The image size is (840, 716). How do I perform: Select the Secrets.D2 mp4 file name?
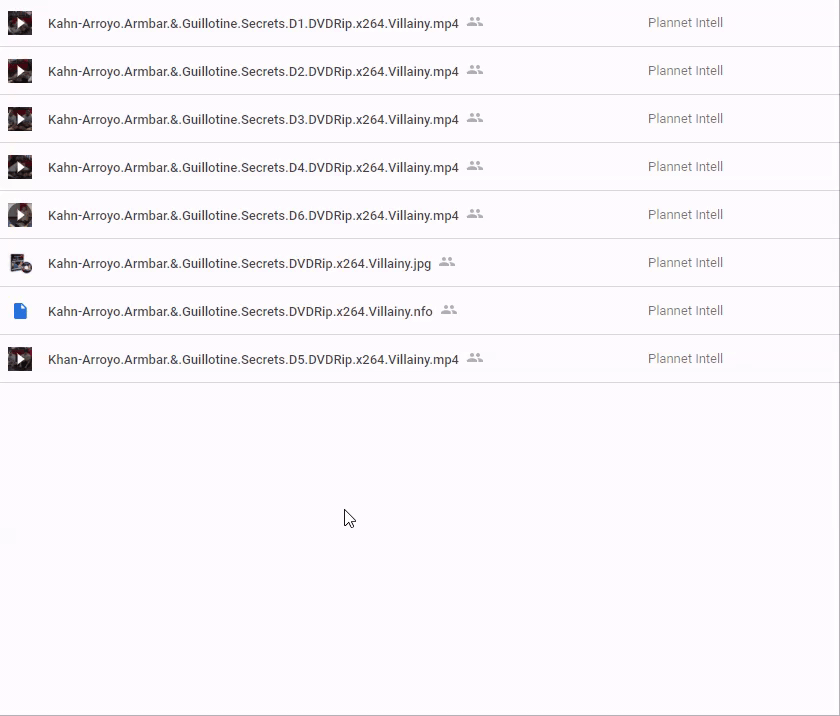coord(253,71)
